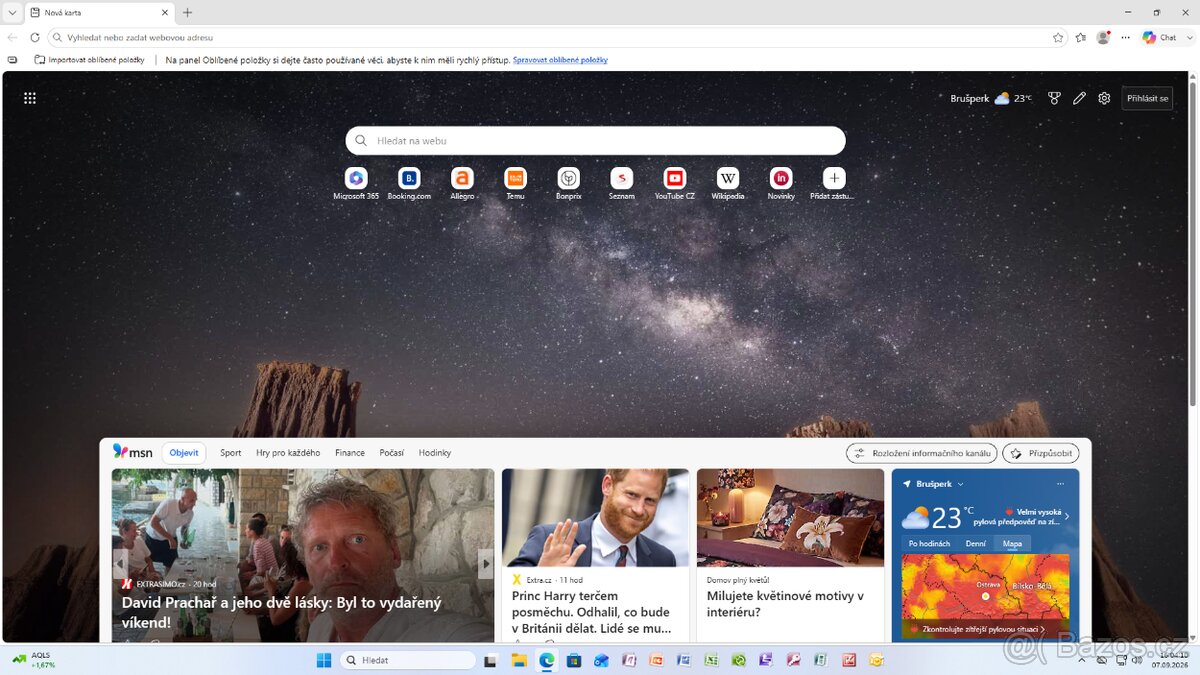Open the AQLS stock widget on taskbar
Screen dimensions: 1200x675
pyautogui.click(x=34, y=660)
